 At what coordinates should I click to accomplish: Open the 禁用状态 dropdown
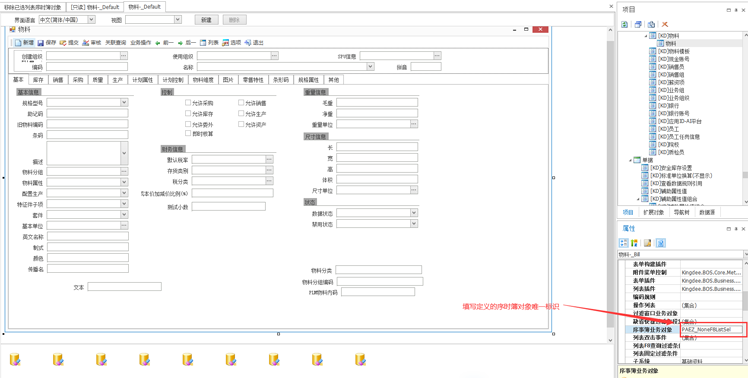414,223
